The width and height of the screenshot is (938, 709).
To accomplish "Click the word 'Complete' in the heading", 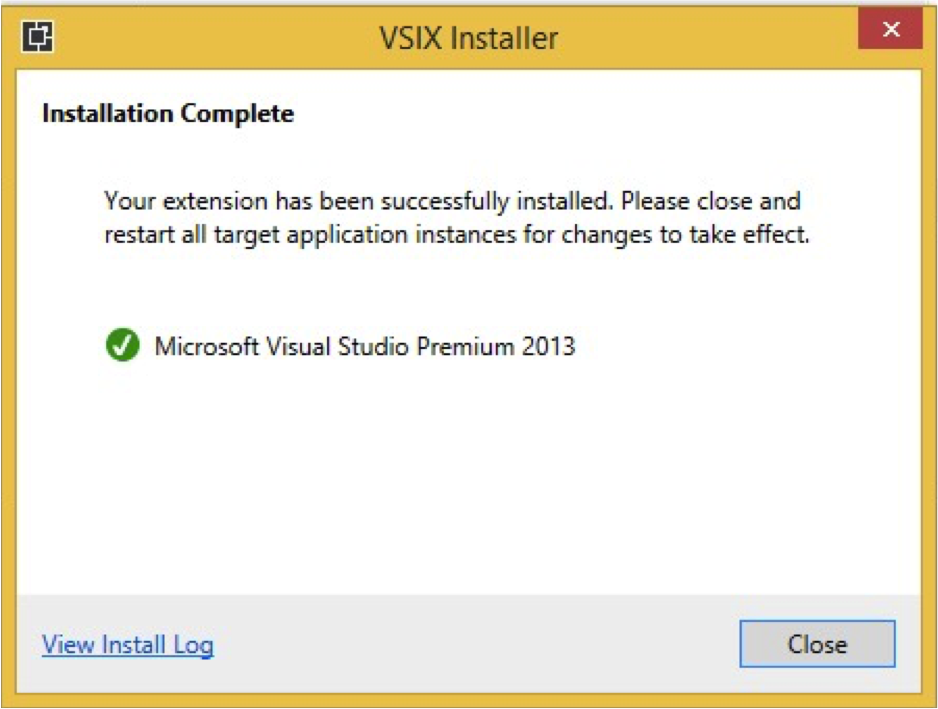I will [x=237, y=114].
